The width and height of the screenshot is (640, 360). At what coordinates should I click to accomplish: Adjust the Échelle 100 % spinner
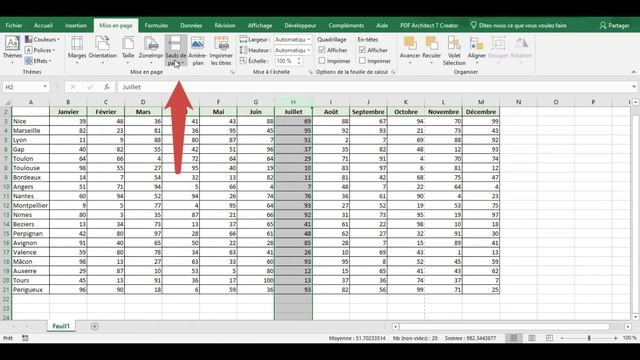point(299,61)
